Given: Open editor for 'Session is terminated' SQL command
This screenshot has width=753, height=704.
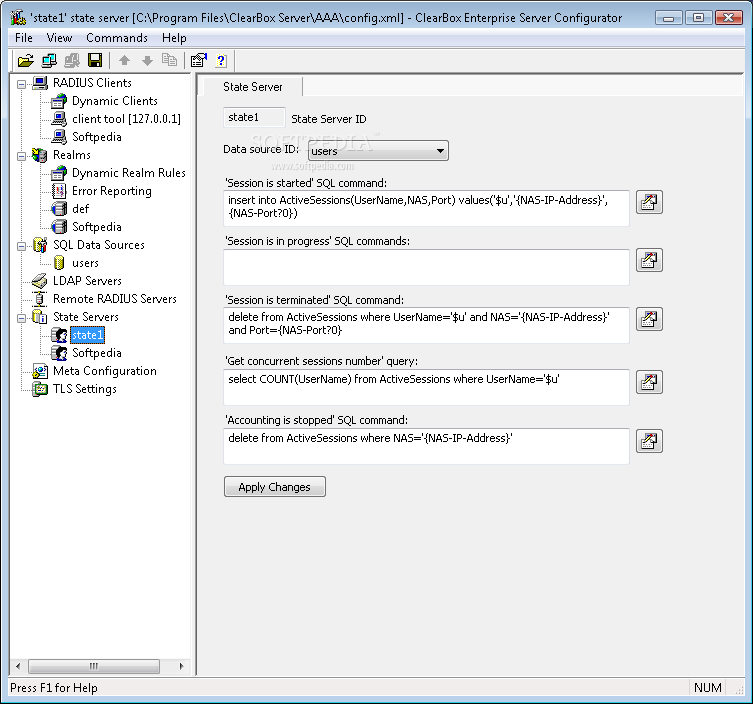Looking at the screenshot, I should coord(649,319).
